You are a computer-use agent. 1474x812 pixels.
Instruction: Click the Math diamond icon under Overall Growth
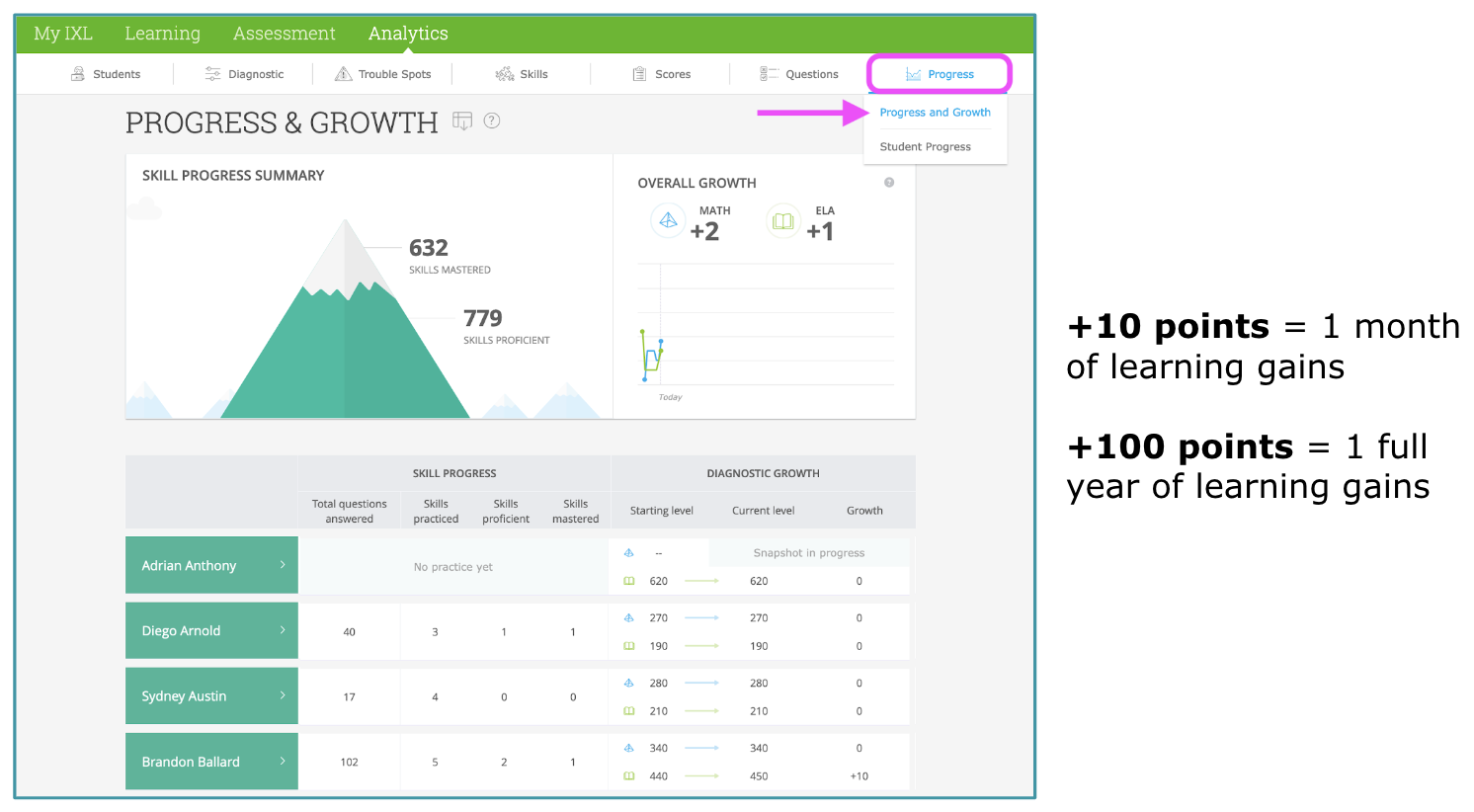[x=668, y=221]
